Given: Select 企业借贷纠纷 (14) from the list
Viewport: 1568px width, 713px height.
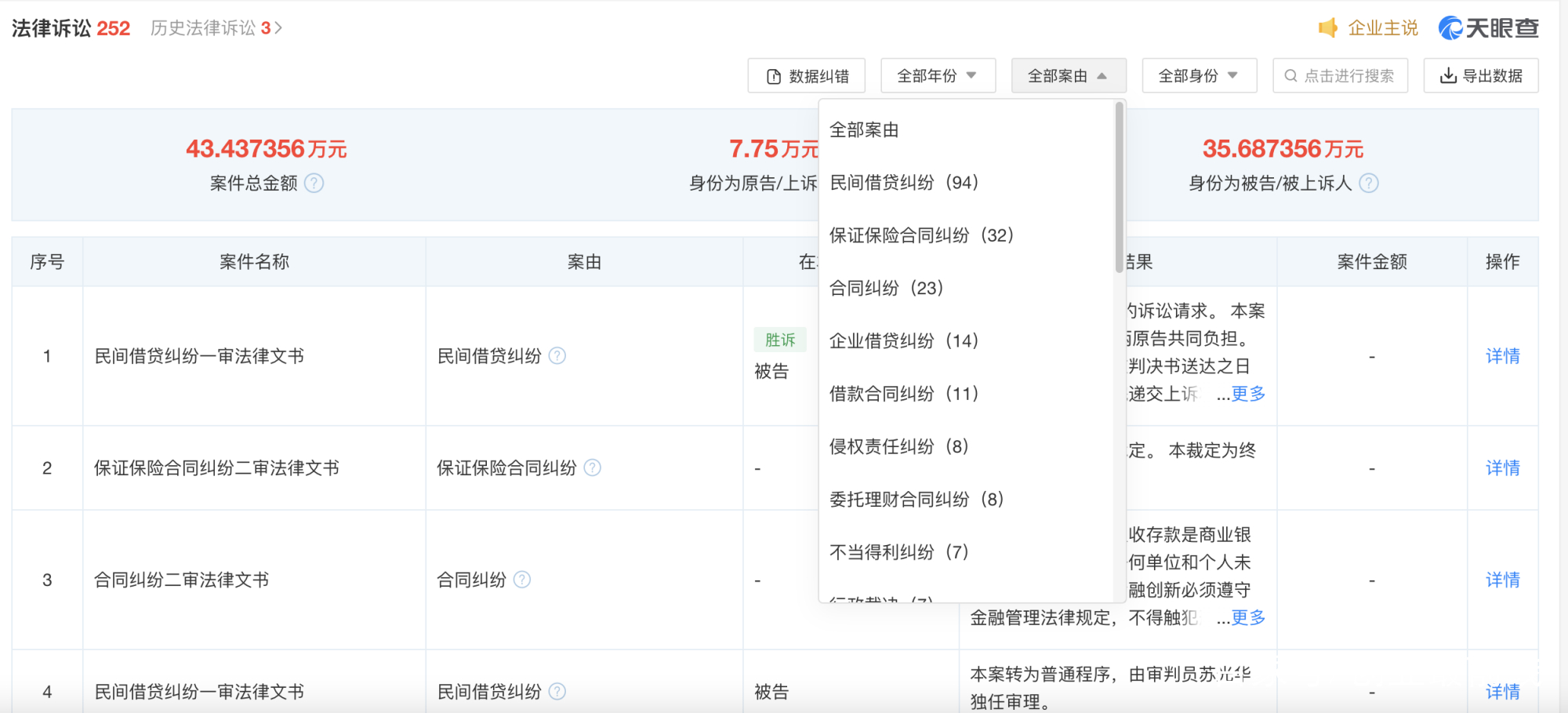Looking at the screenshot, I should [x=967, y=341].
